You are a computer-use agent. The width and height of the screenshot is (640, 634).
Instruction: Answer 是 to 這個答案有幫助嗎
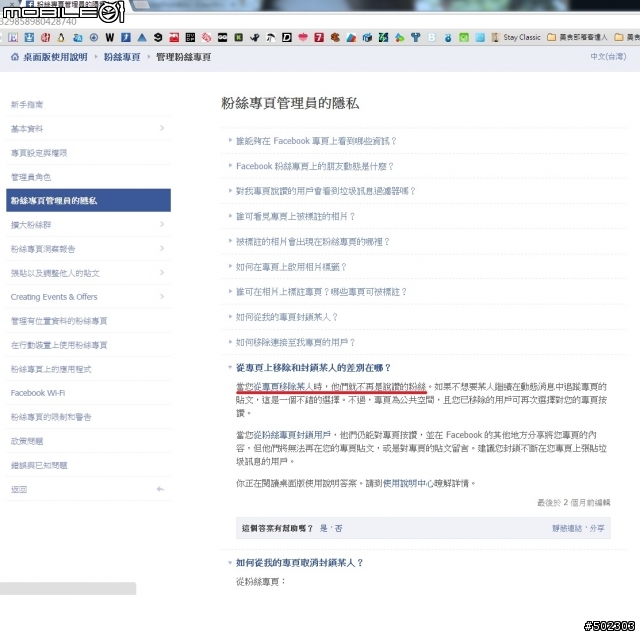(x=324, y=528)
